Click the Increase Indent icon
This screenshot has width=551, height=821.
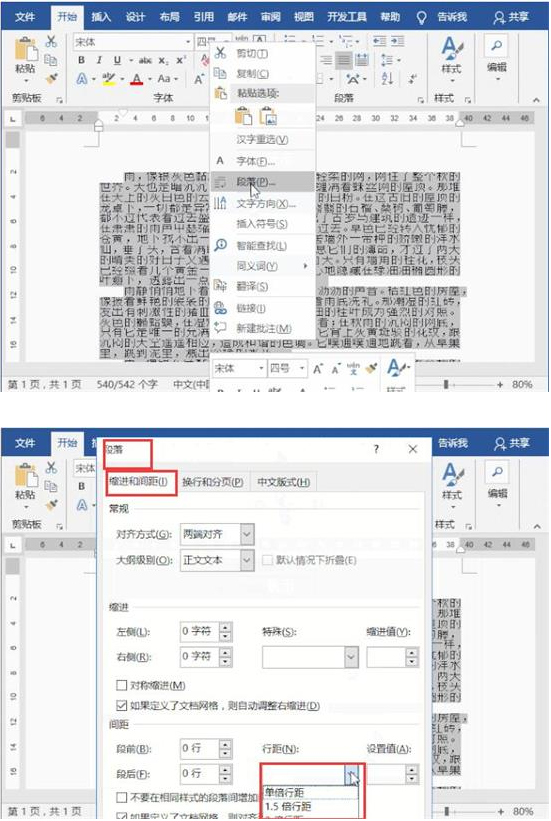[398, 41]
